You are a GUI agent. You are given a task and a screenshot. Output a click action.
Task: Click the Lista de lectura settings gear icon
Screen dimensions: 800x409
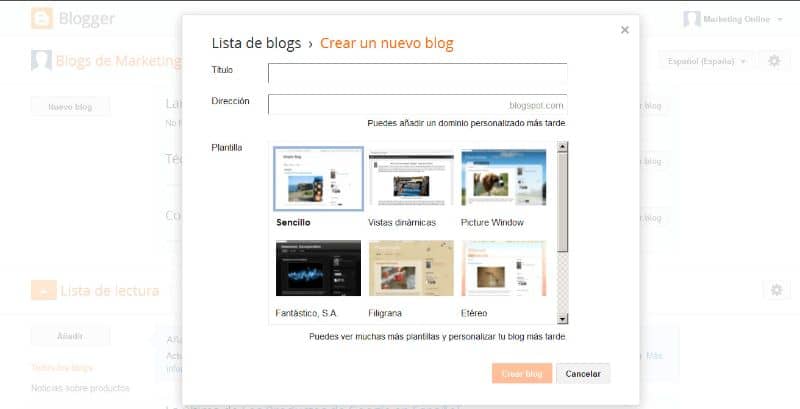pyautogui.click(x=776, y=290)
